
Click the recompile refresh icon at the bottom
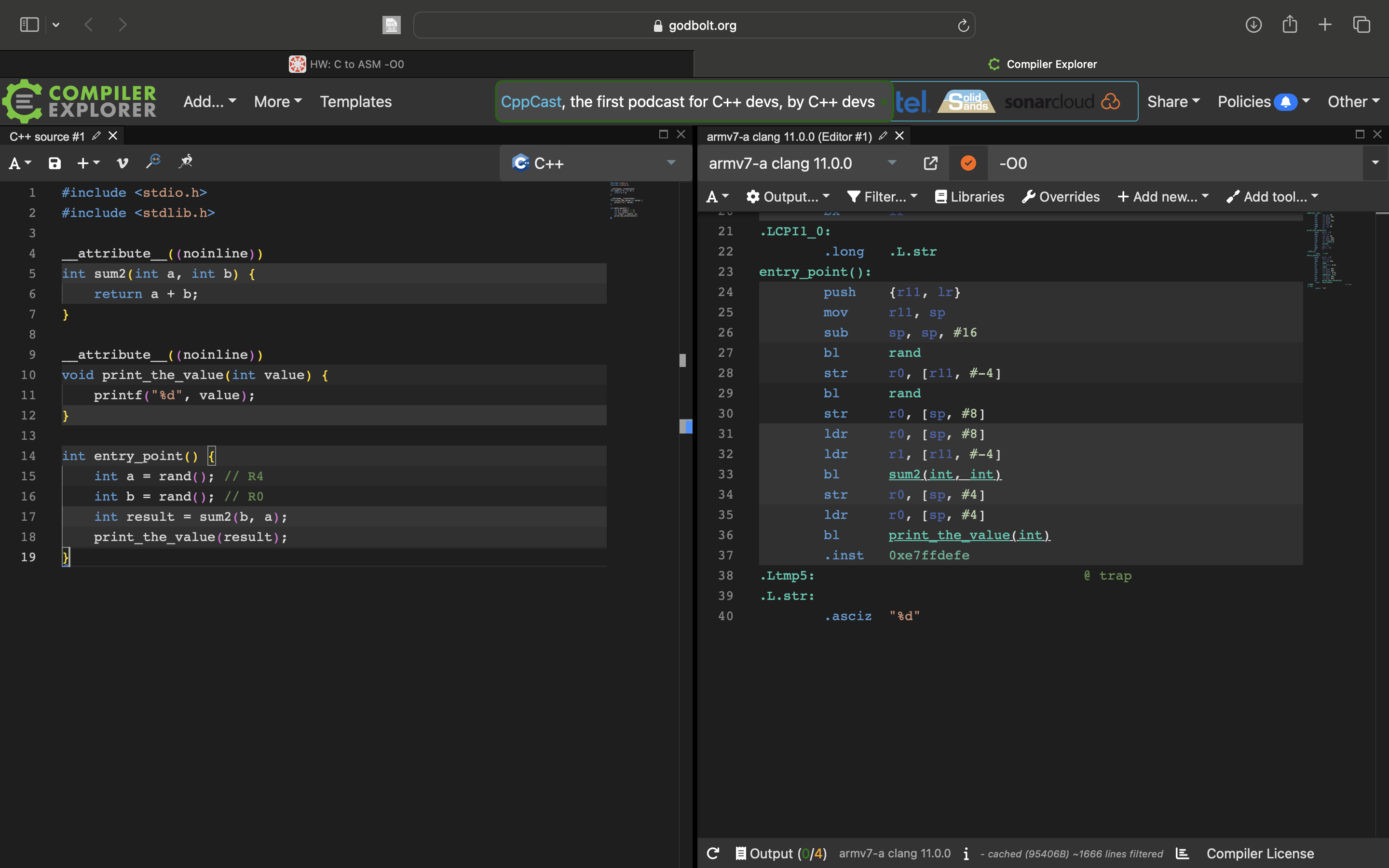pos(713,853)
